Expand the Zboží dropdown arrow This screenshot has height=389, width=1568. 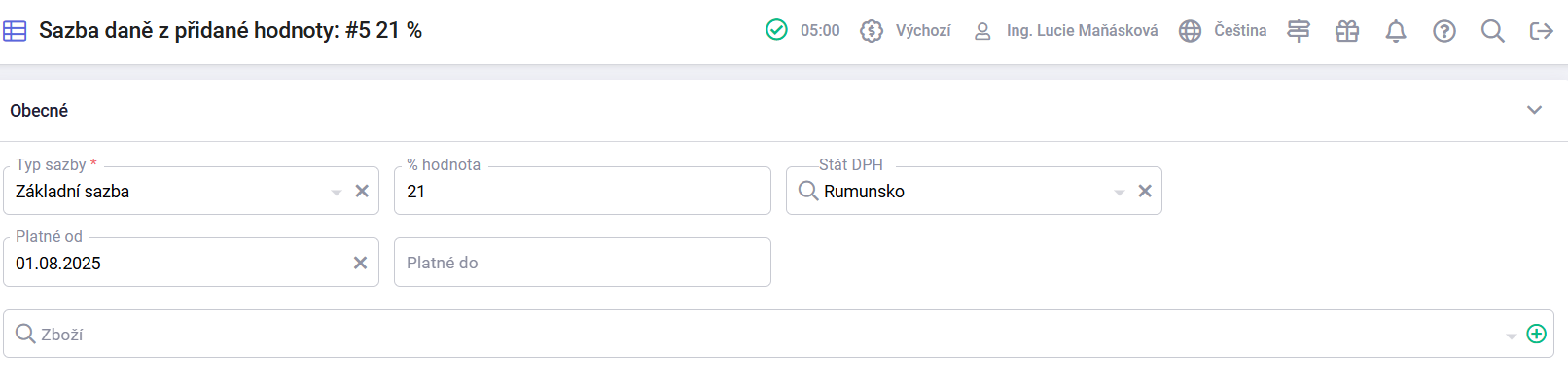click(1512, 336)
